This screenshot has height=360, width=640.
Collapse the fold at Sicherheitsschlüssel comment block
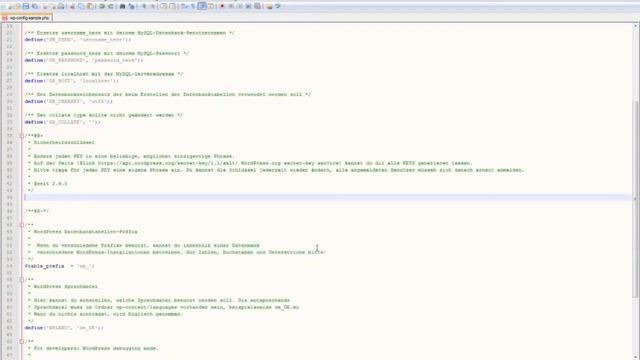tap(22, 136)
